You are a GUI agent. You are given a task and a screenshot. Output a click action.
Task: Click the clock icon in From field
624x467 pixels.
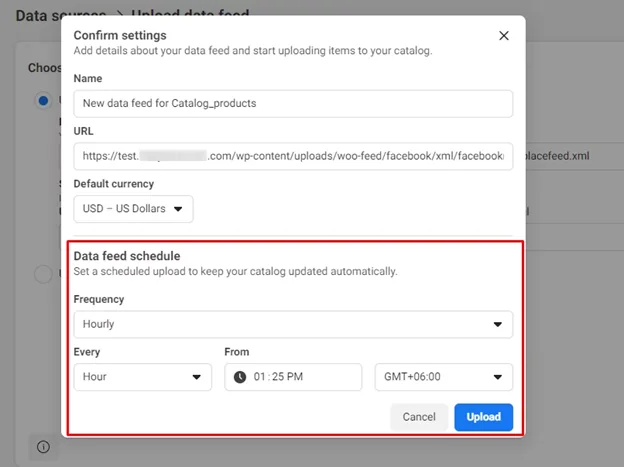tap(240, 377)
